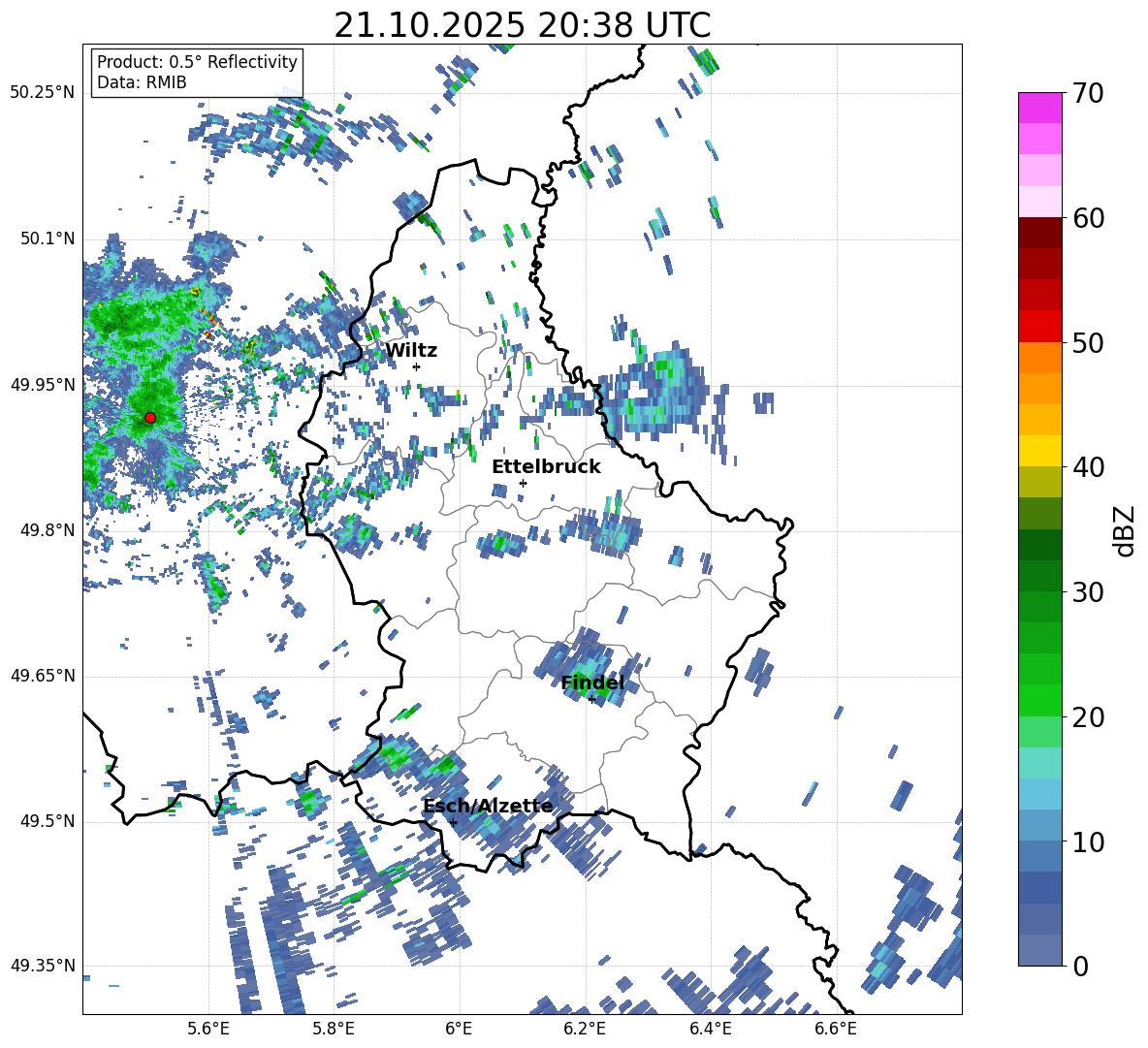Click the colorbar tick label 0
Screen dimensions: 1148x1048
1080,966
